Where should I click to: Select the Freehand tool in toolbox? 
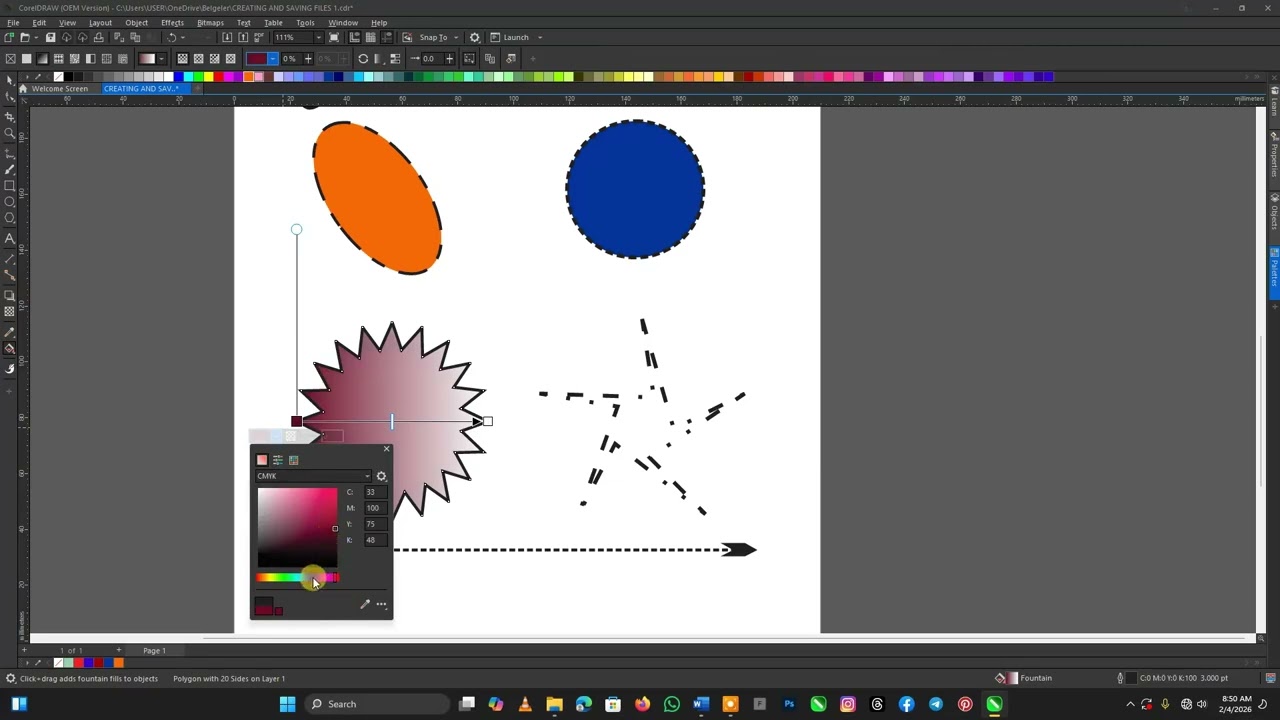pyautogui.click(x=10, y=152)
